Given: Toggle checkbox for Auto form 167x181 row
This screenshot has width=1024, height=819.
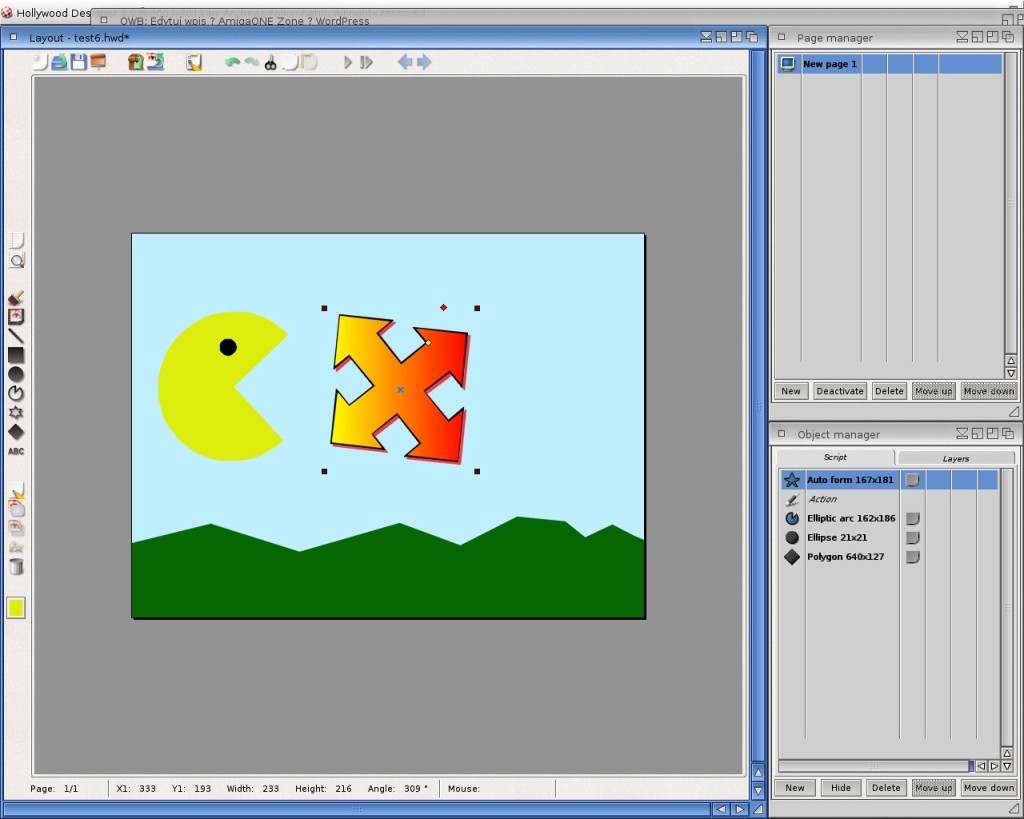Looking at the screenshot, I should pos(912,480).
